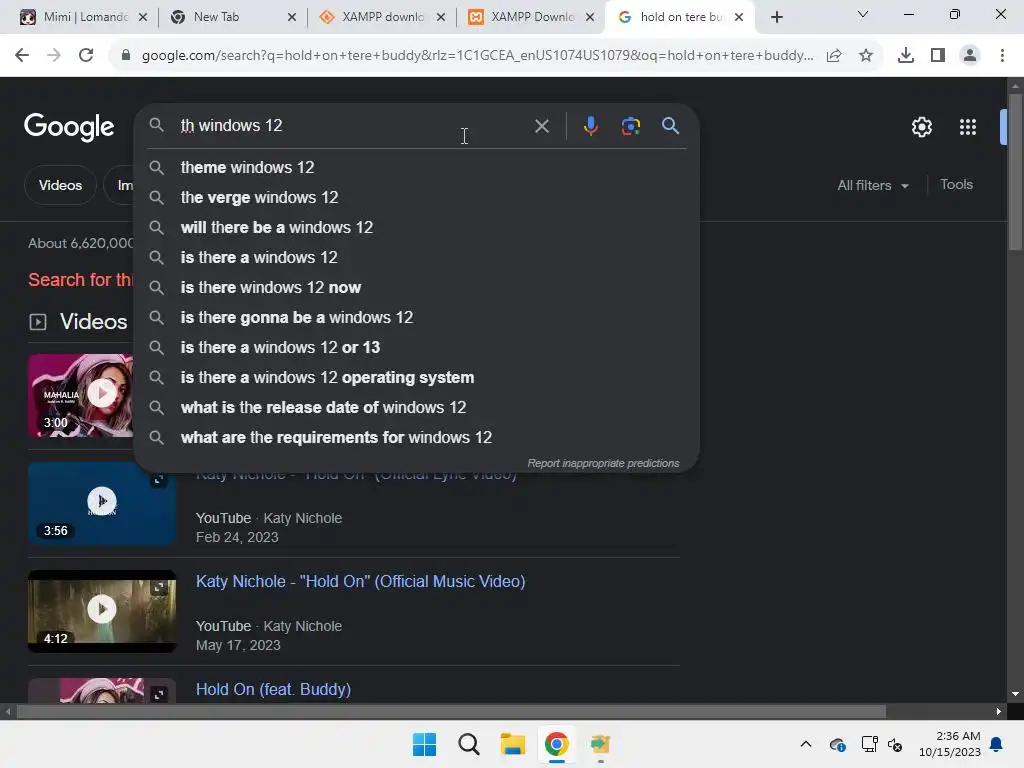
Task: Select suggestion 'theme windows 12'
Action: [416, 167]
